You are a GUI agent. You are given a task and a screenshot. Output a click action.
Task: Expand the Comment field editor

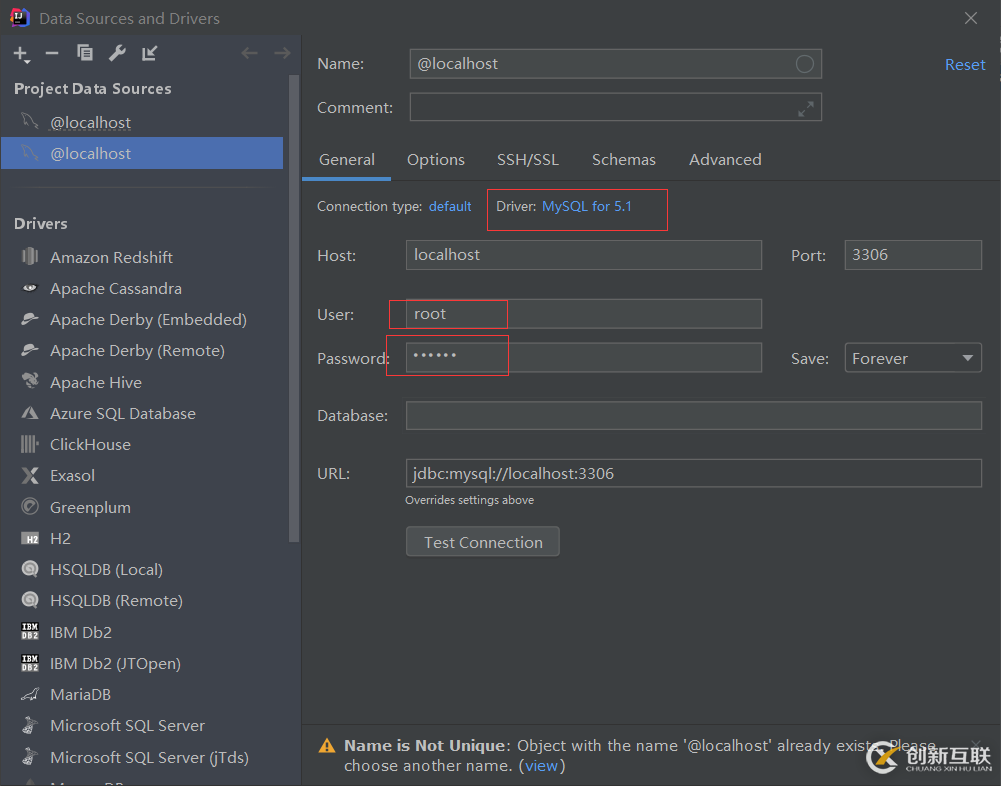pos(806,109)
